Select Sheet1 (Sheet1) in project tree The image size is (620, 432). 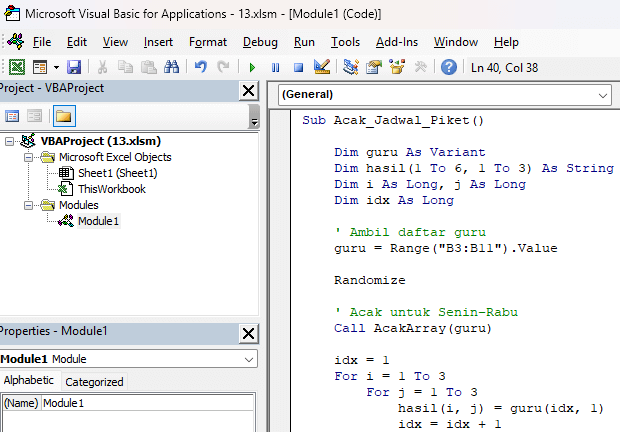(x=117, y=173)
